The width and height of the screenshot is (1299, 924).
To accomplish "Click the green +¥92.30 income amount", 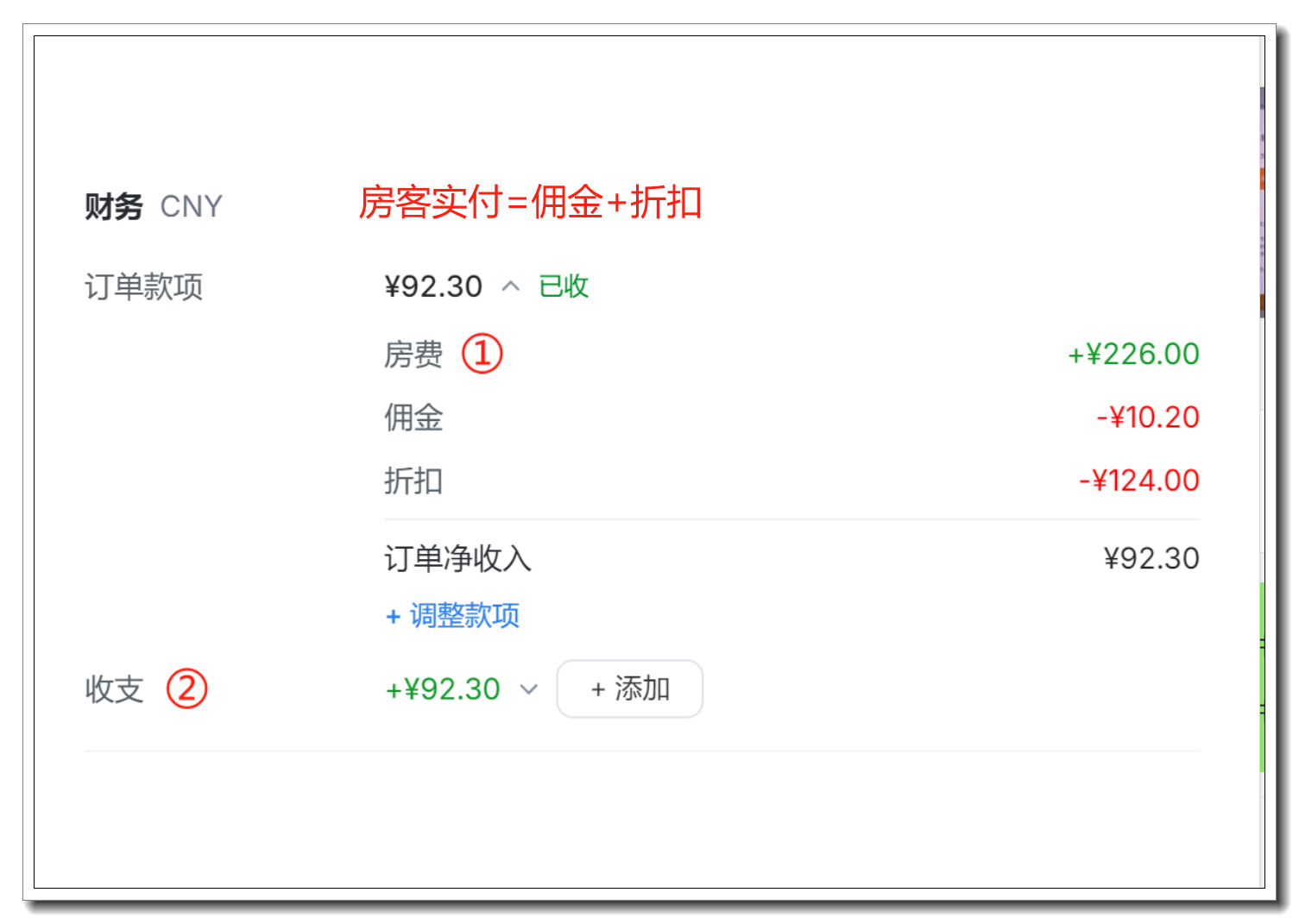I will pos(443,689).
